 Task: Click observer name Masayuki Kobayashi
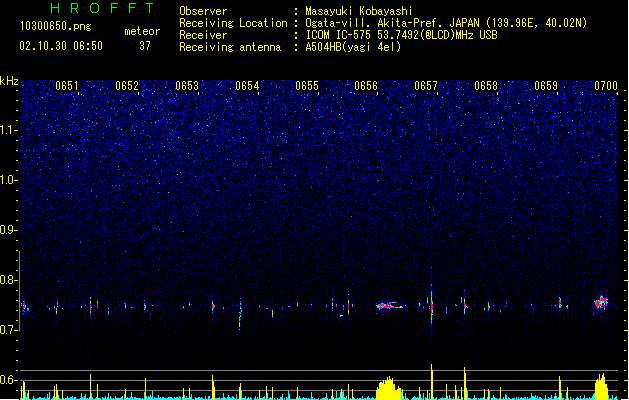click(x=359, y=11)
